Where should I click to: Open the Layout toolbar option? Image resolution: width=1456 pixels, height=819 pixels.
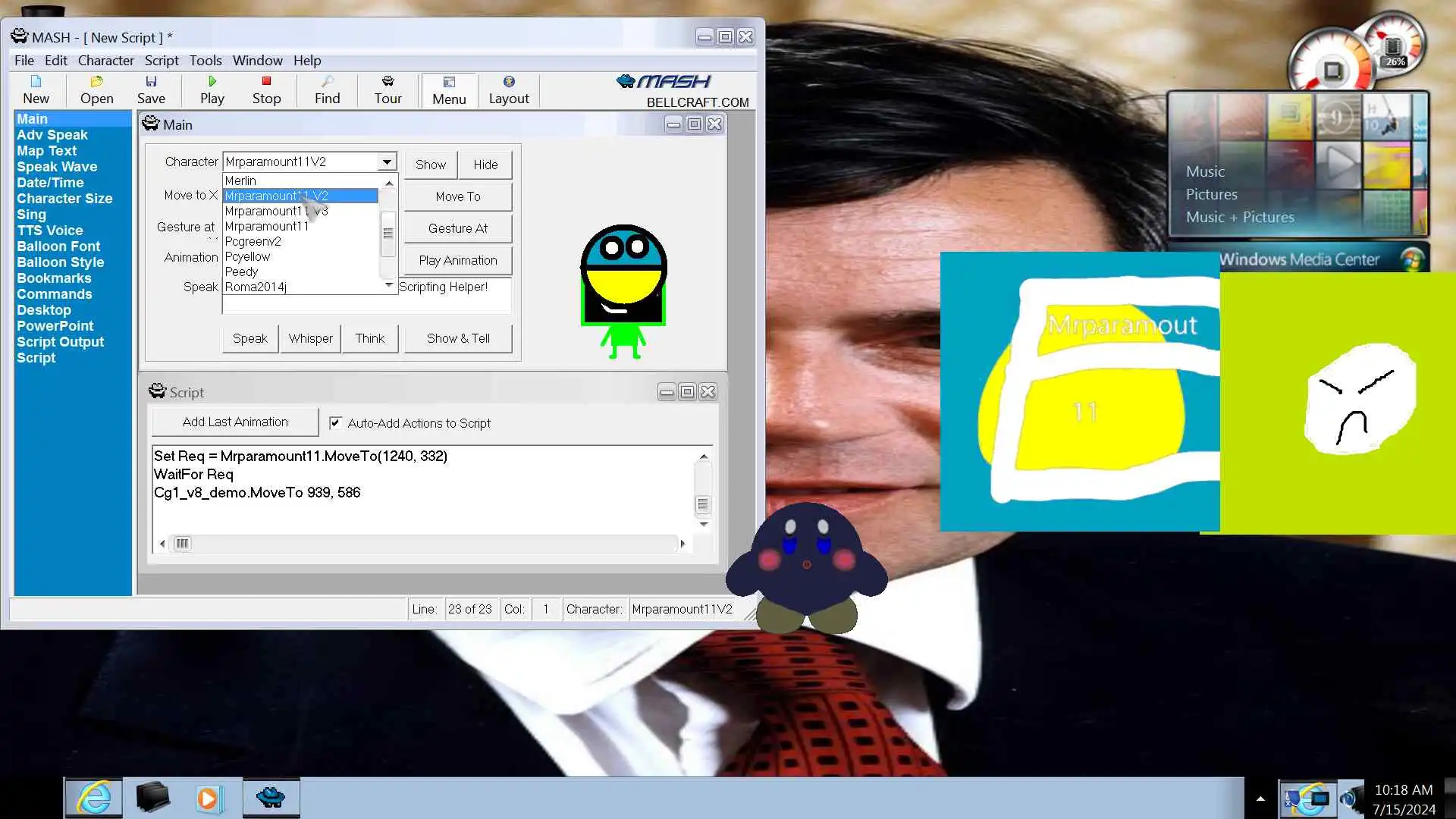pos(508,89)
